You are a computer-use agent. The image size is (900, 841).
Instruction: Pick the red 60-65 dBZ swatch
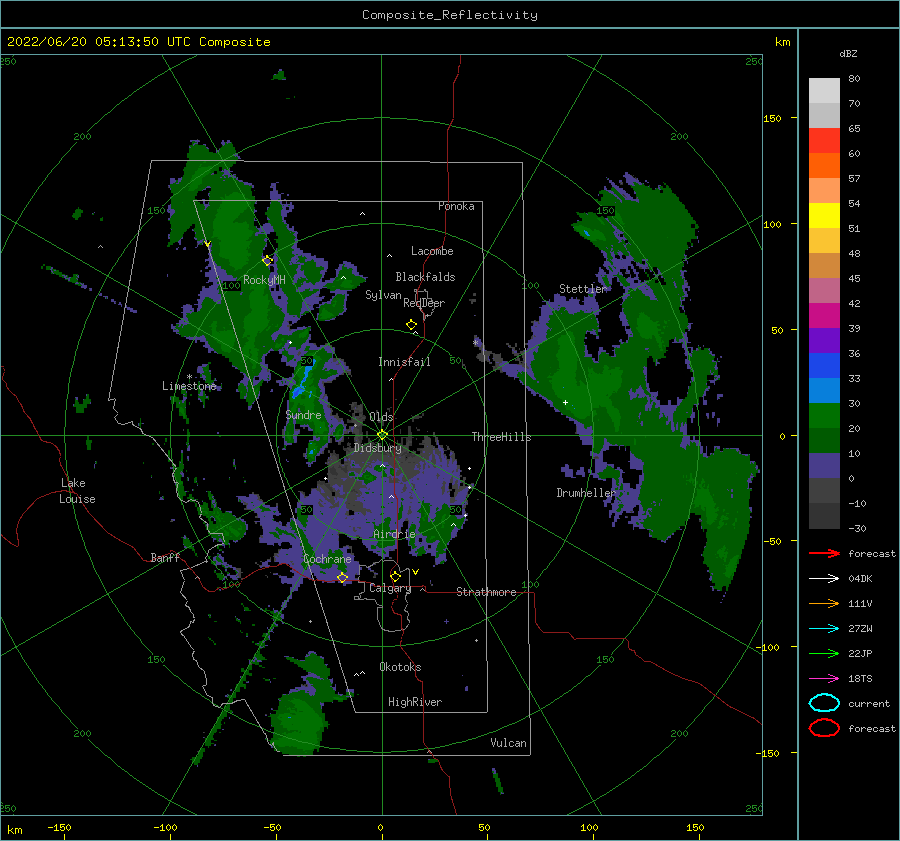(824, 141)
